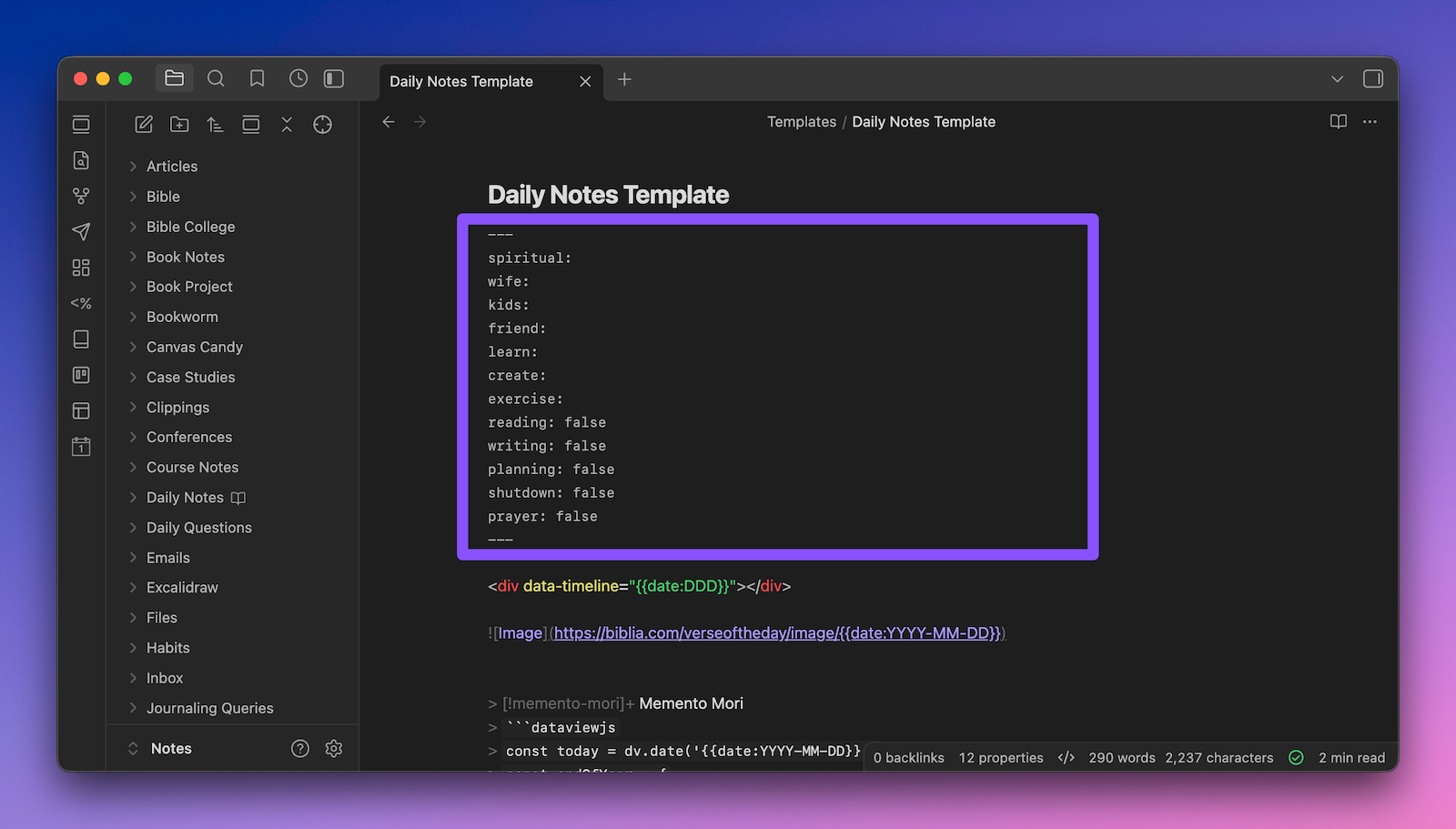The height and width of the screenshot is (829, 1456).
Task: Create a new note from the explorer toolbar
Action: pyautogui.click(x=144, y=125)
